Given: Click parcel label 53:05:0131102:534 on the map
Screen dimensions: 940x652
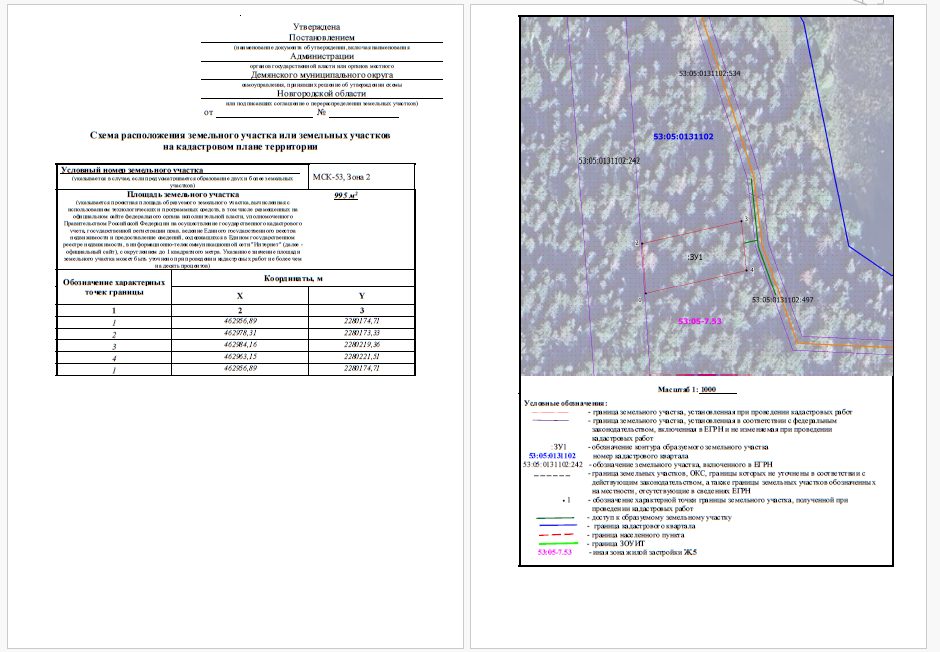Looking at the screenshot, I should (709, 73).
